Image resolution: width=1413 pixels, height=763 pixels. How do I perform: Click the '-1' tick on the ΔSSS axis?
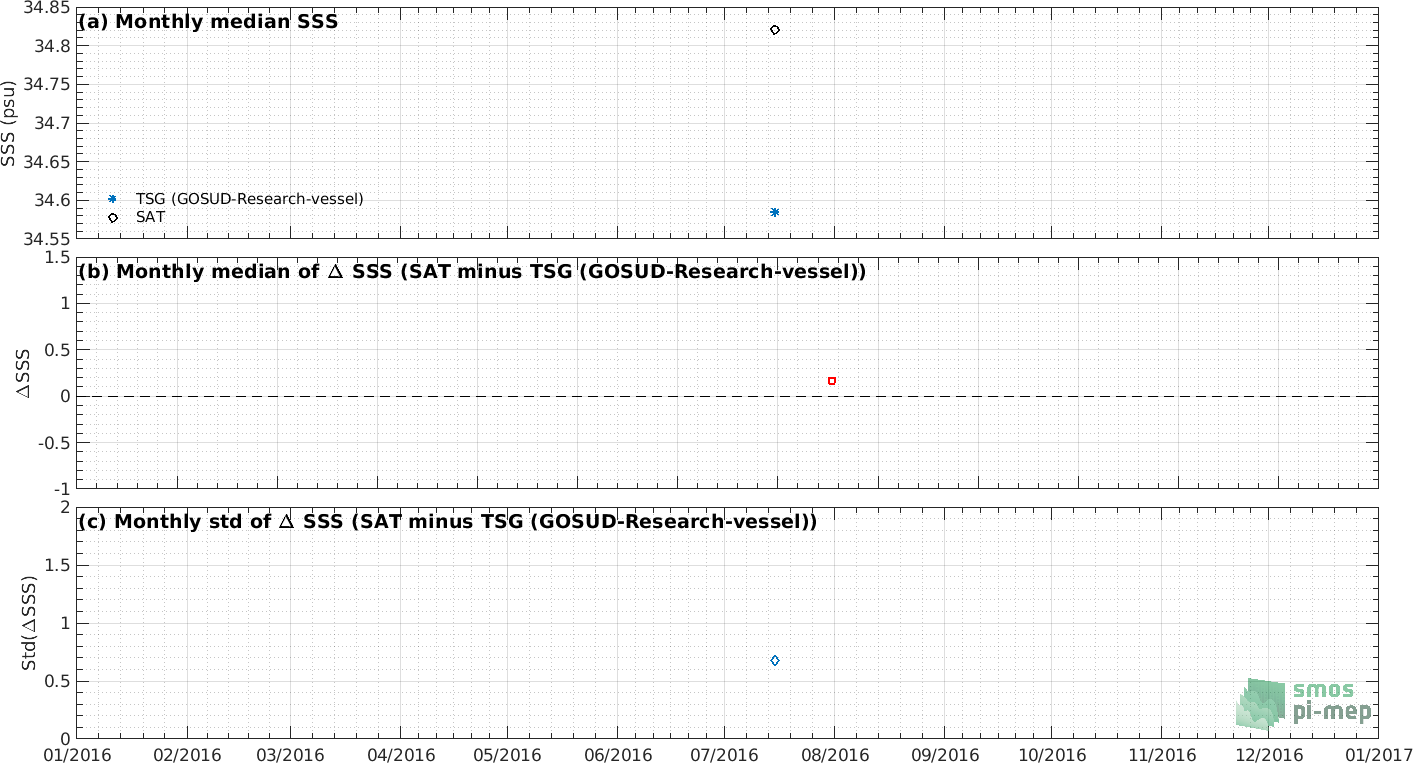(62, 489)
